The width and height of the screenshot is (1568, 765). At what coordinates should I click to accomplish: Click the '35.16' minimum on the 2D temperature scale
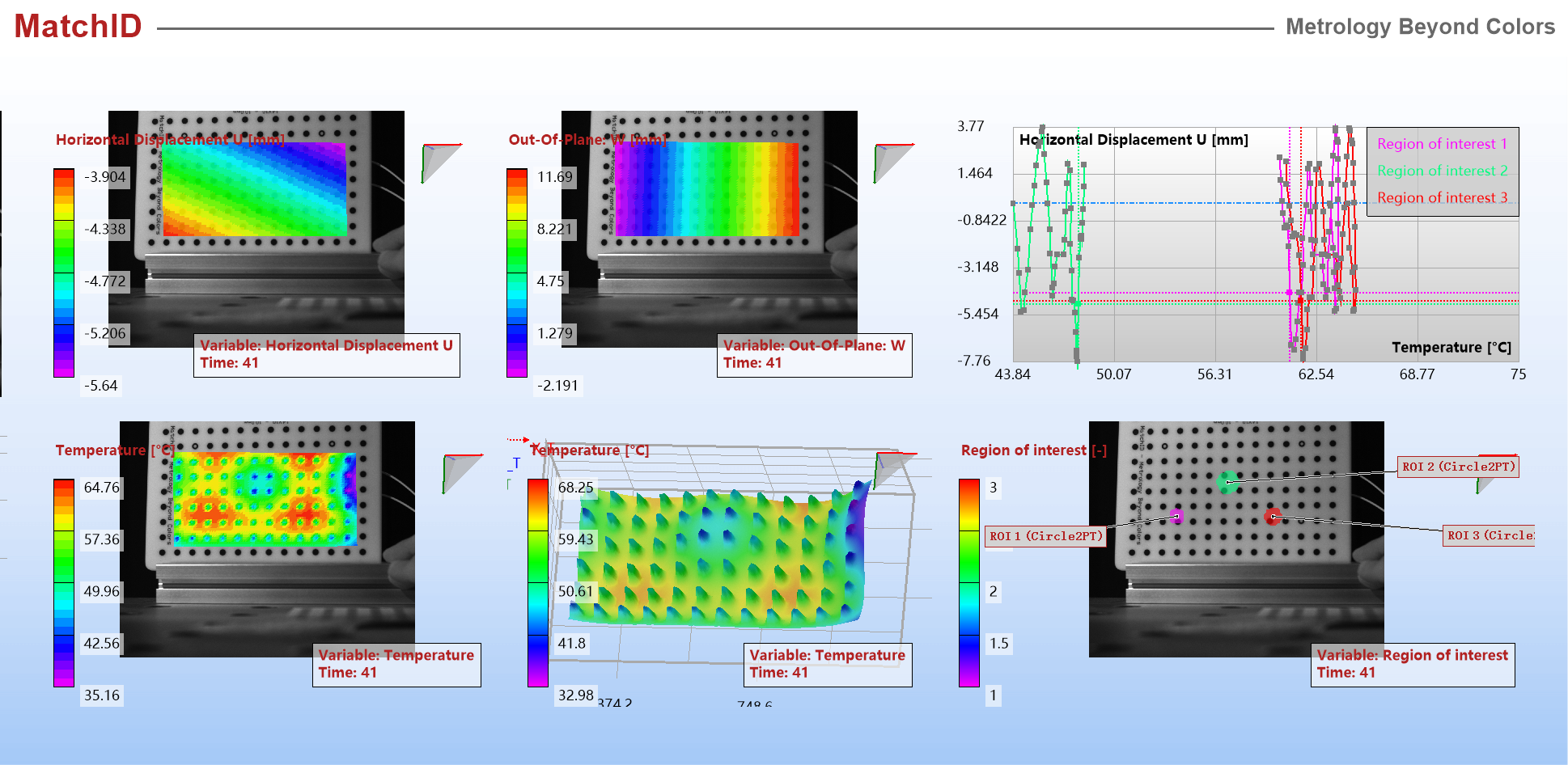click(x=102, y=695)
